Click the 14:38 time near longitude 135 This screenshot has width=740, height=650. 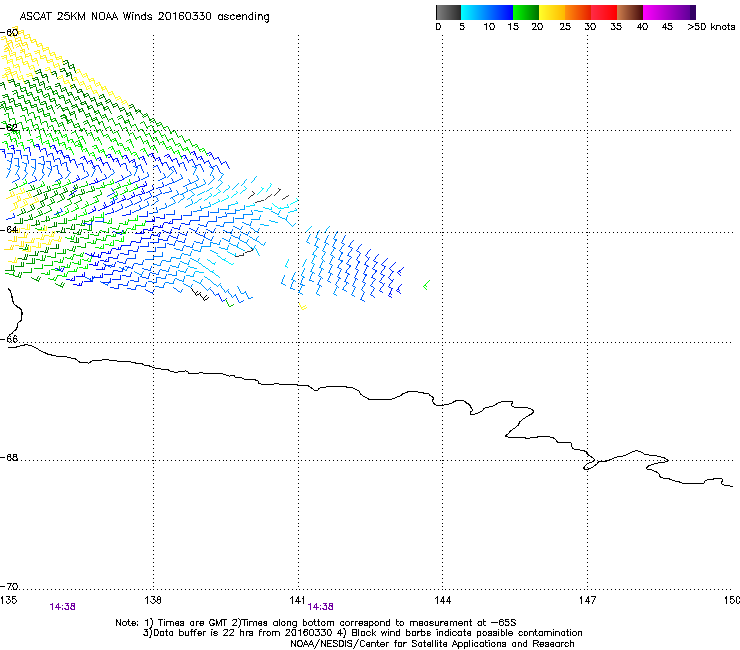pos(62,607)
